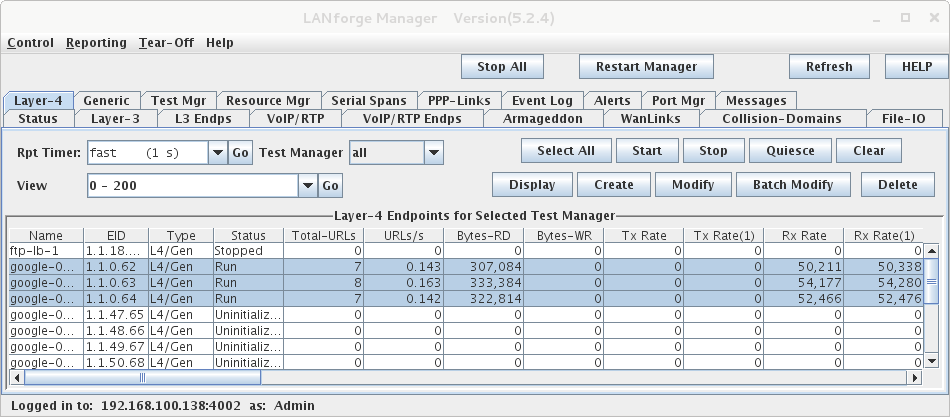Screen dimensions: 950x417
Task: Click the table's vertical scroll up arrow
Action: [x=932, y=250]
